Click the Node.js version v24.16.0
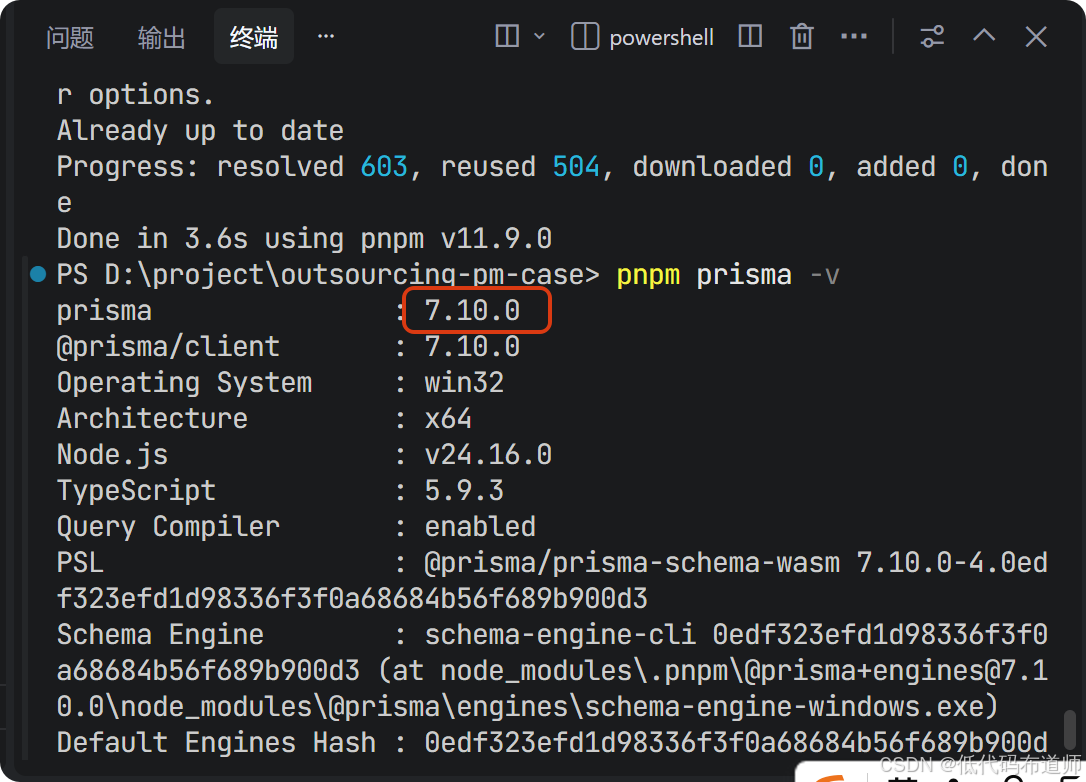 488,454
